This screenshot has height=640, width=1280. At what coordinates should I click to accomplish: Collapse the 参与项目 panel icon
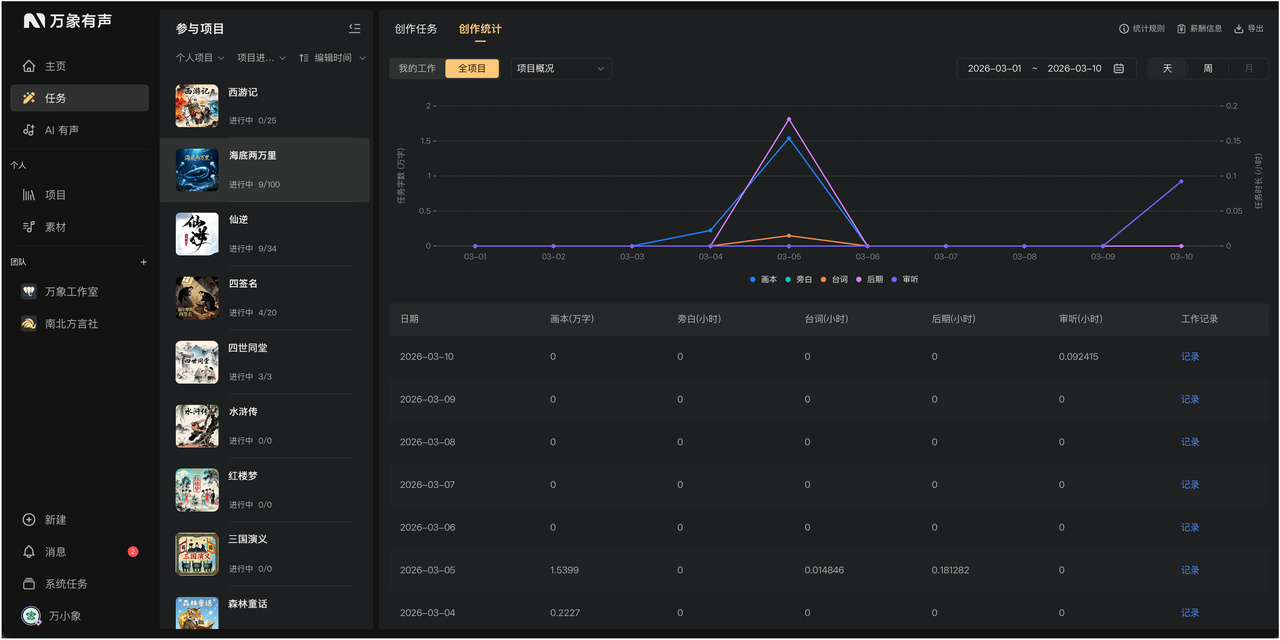[354, 29]
